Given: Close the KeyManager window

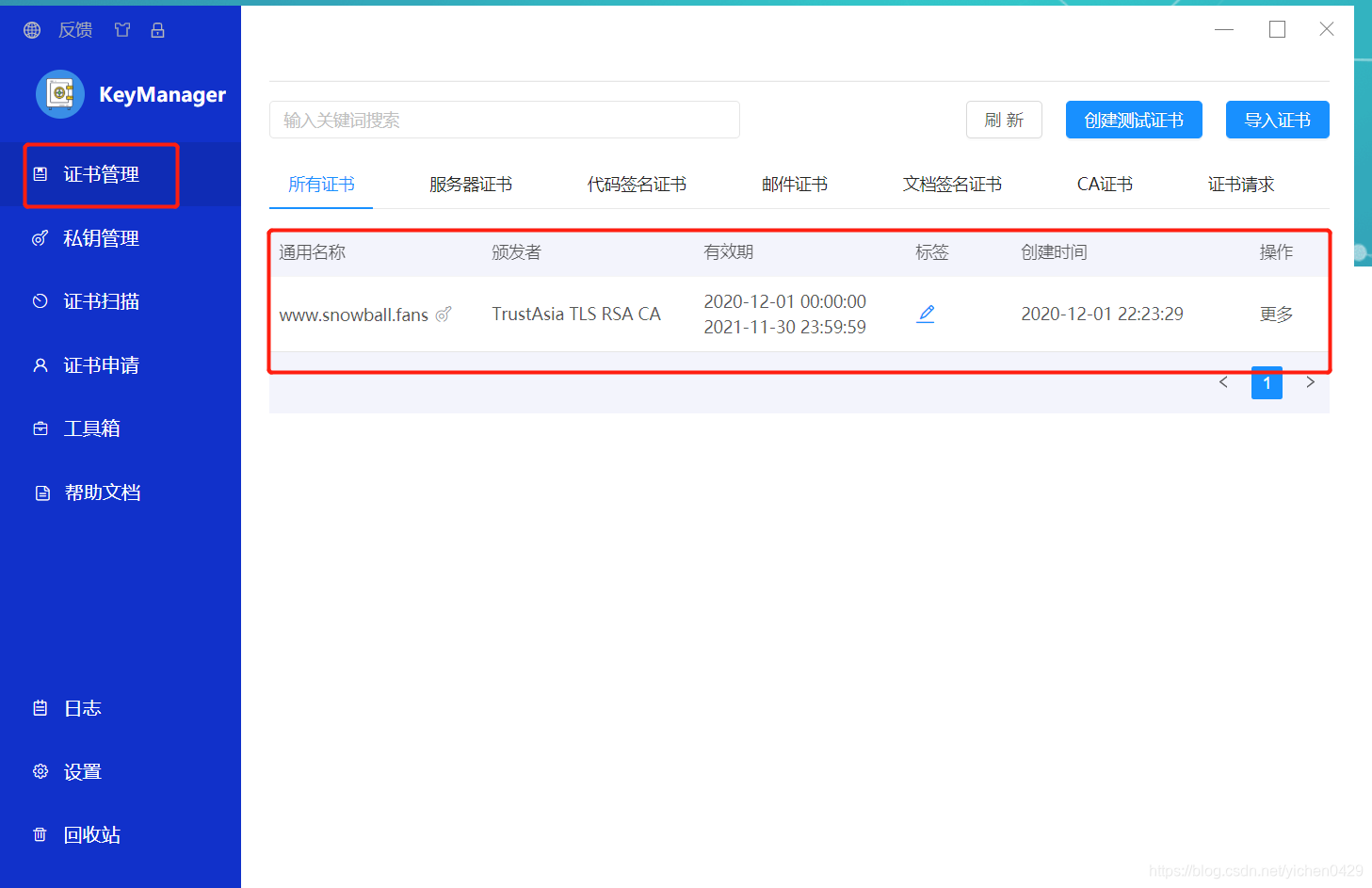Looking at the screenshot, I should 1327,29.
